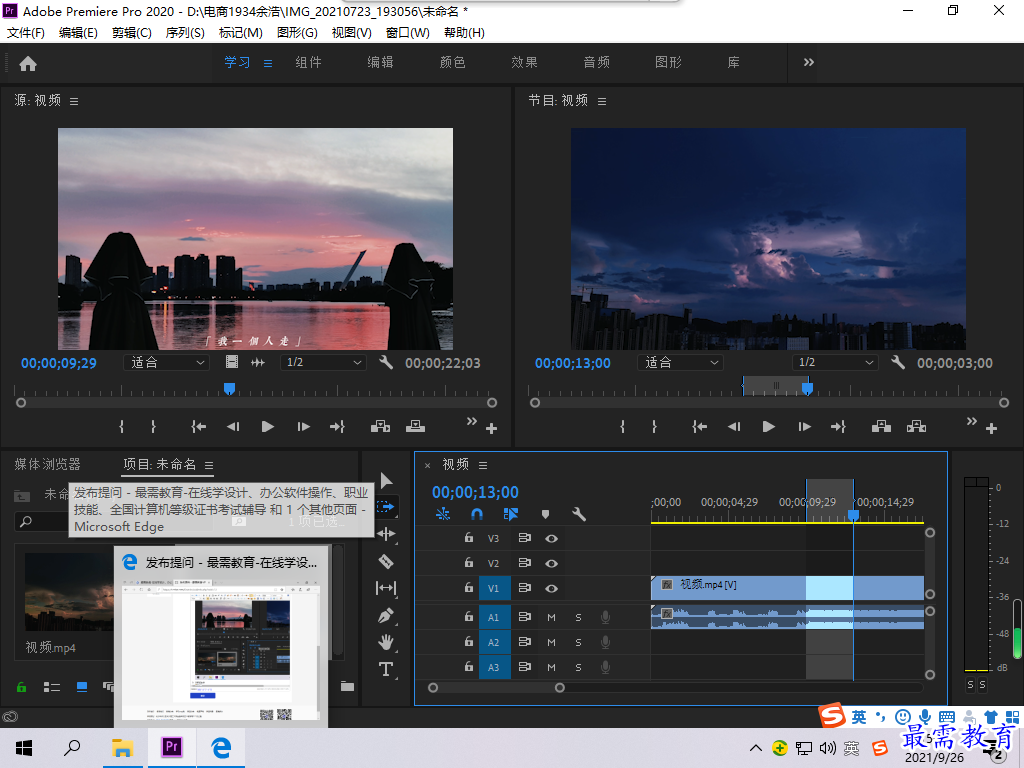Open Program monitor zoom level dropdown
Screen dimensions: 1024x768
[680, 362]
